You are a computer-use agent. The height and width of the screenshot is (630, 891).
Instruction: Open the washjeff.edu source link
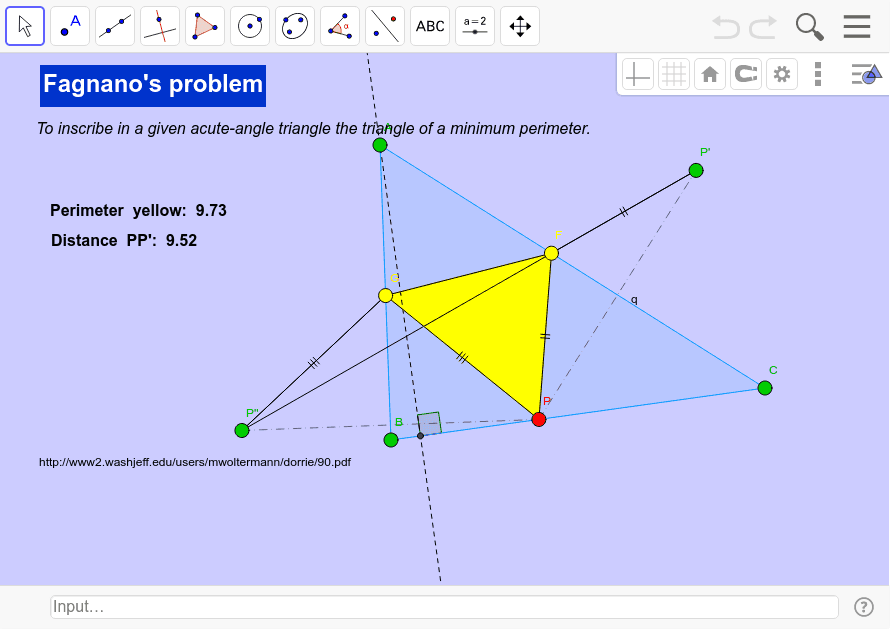[194, 462]
